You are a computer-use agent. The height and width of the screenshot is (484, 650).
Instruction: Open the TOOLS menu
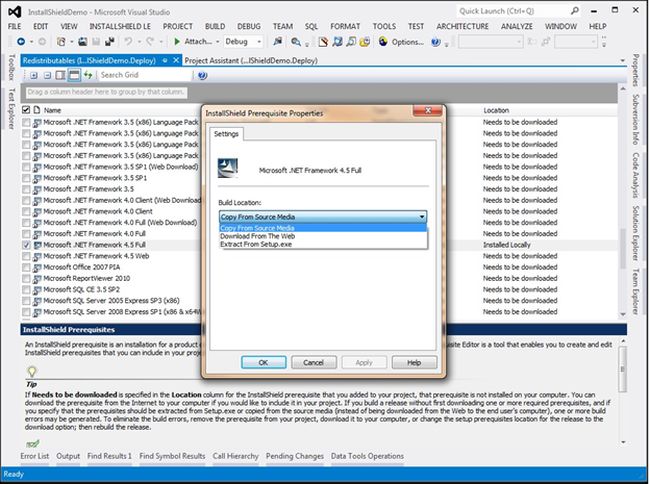click(384, 26)
